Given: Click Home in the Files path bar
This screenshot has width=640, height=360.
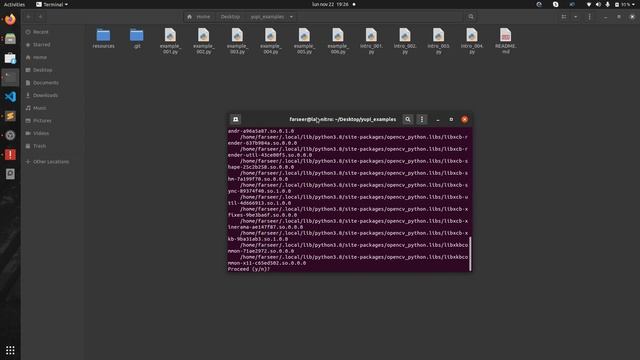Looking at the screenshot, I should click(198, 17).
